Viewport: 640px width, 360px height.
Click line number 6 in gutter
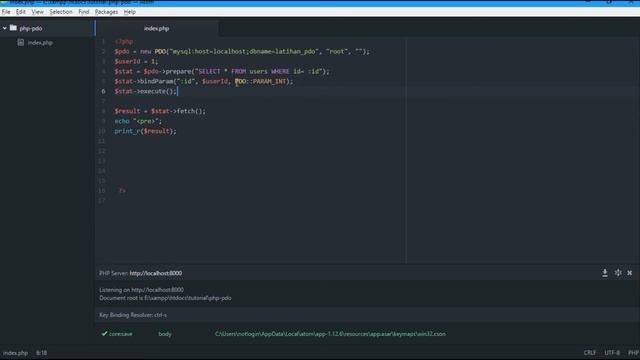[103, 91]
